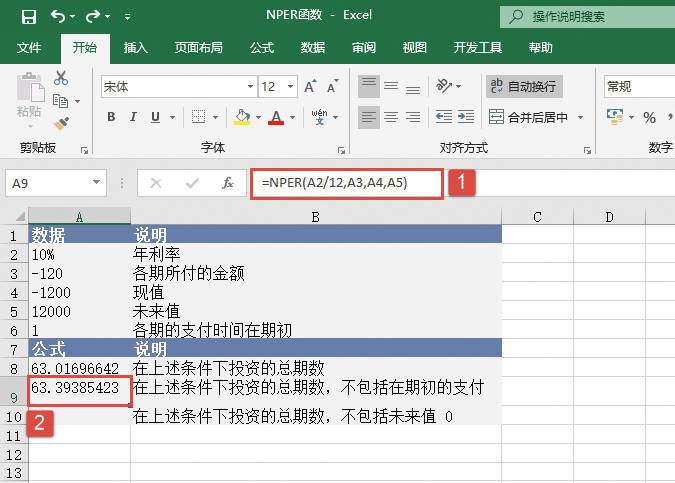This screenshot has height=483, width=675.
Task: Click the Cut scissors icon
Action: click(x=61, y=77)
